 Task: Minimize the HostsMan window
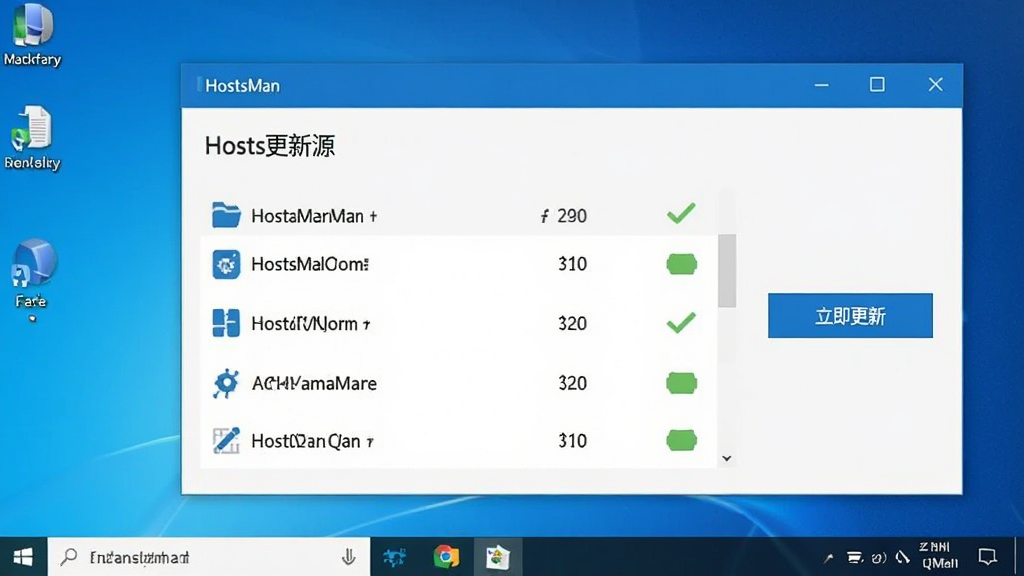[x=822, y=85]
